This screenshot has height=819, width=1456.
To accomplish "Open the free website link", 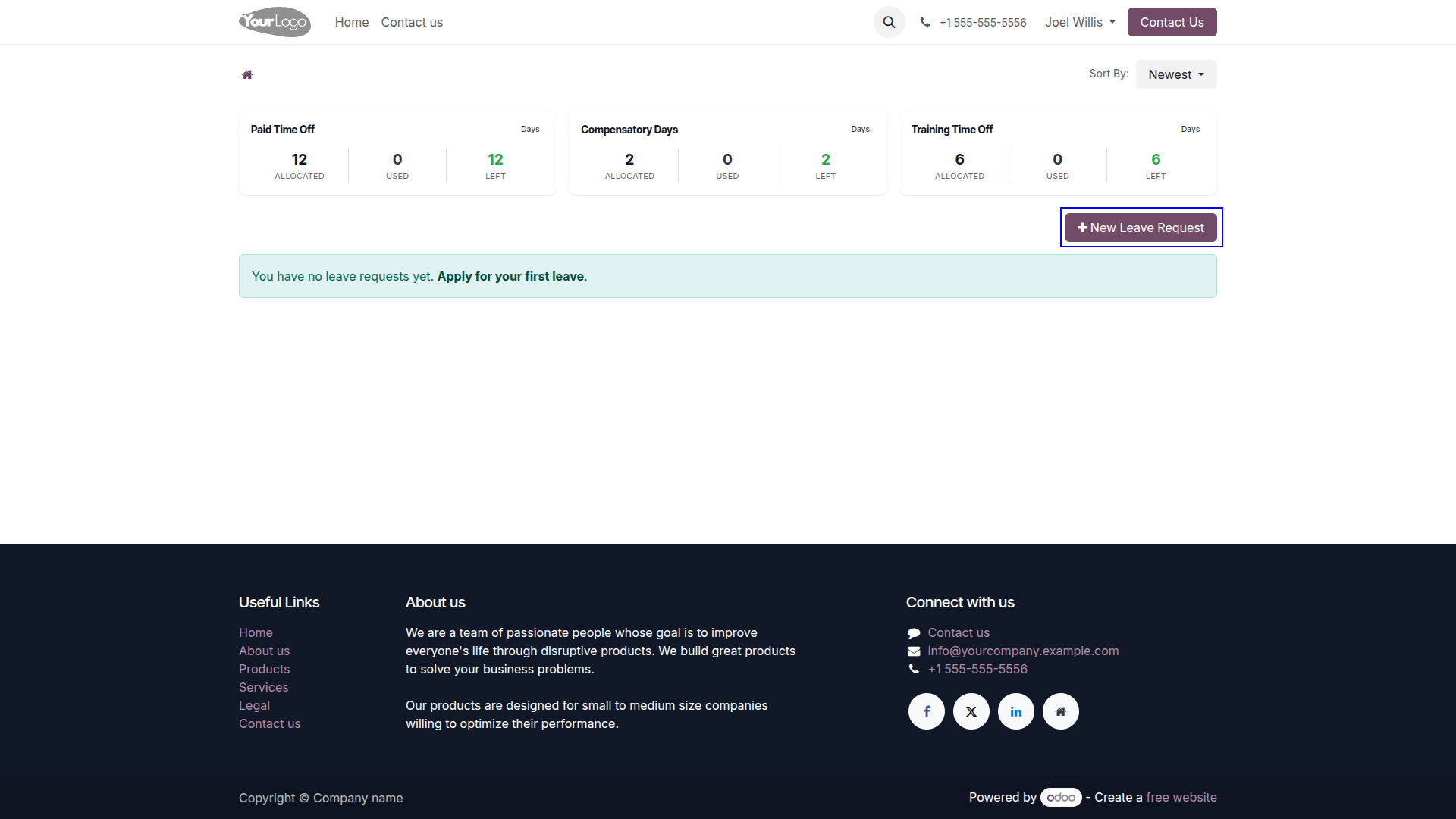I will [x=1181, y=797].
